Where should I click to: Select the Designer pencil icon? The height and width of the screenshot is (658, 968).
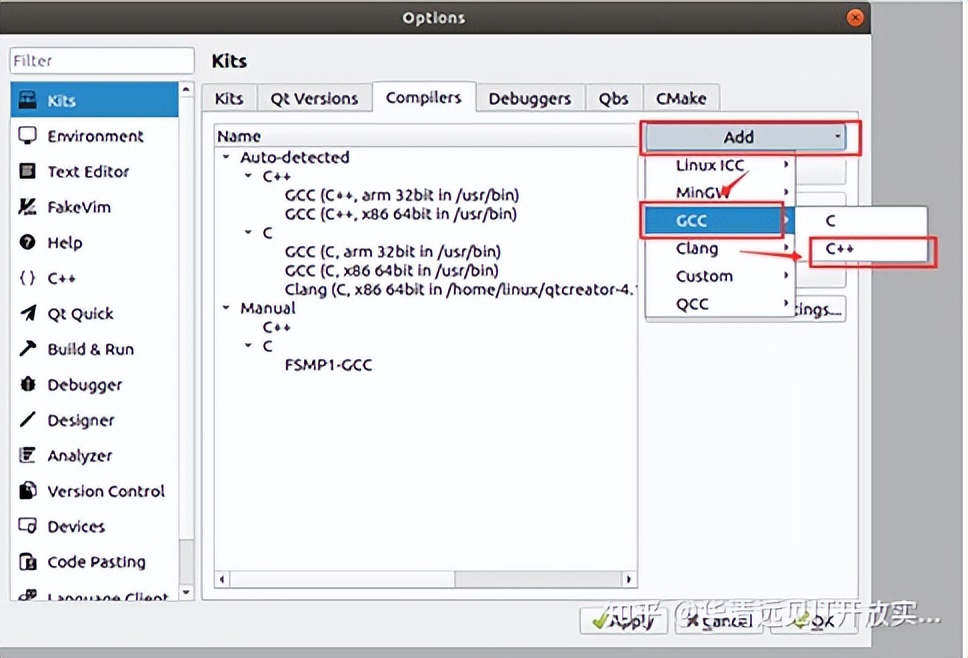28,420
